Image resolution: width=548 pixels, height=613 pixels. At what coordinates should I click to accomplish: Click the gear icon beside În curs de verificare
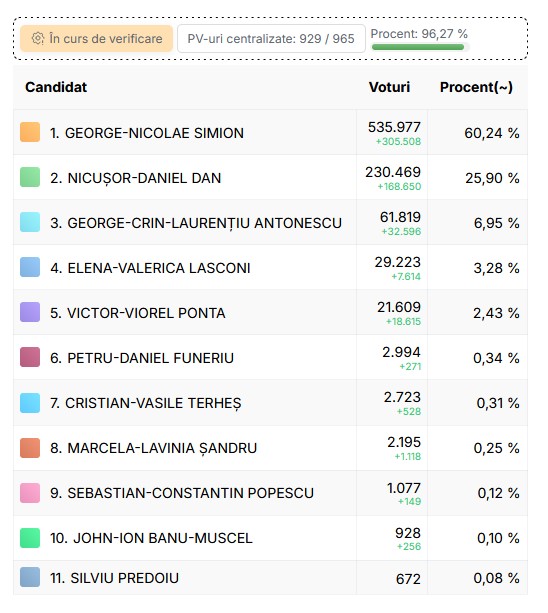(38, 38)
